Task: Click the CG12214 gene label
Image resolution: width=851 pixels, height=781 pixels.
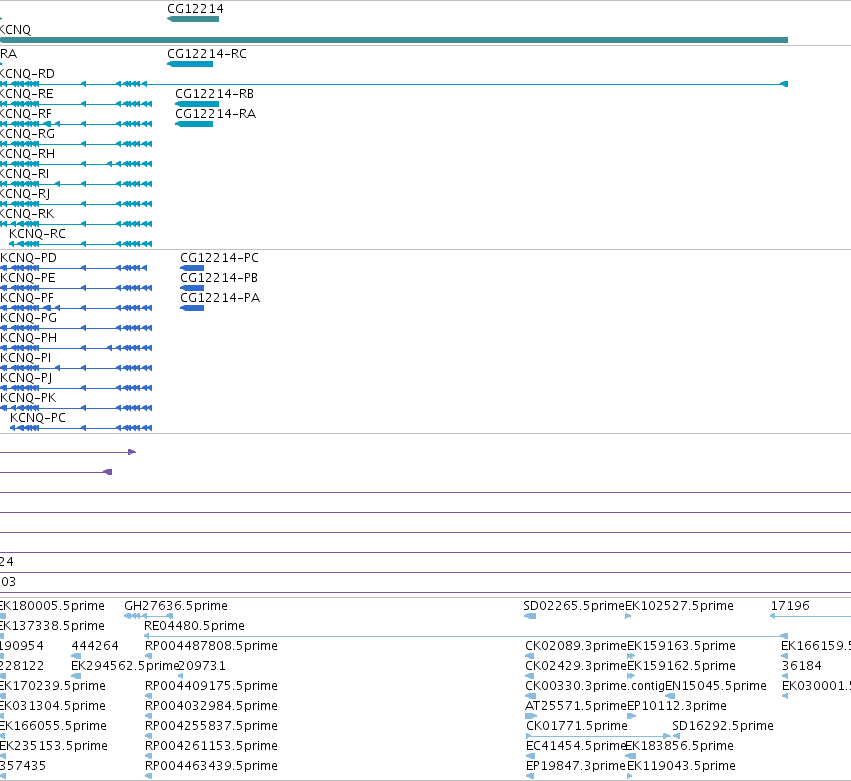Action: pos(195,9)
